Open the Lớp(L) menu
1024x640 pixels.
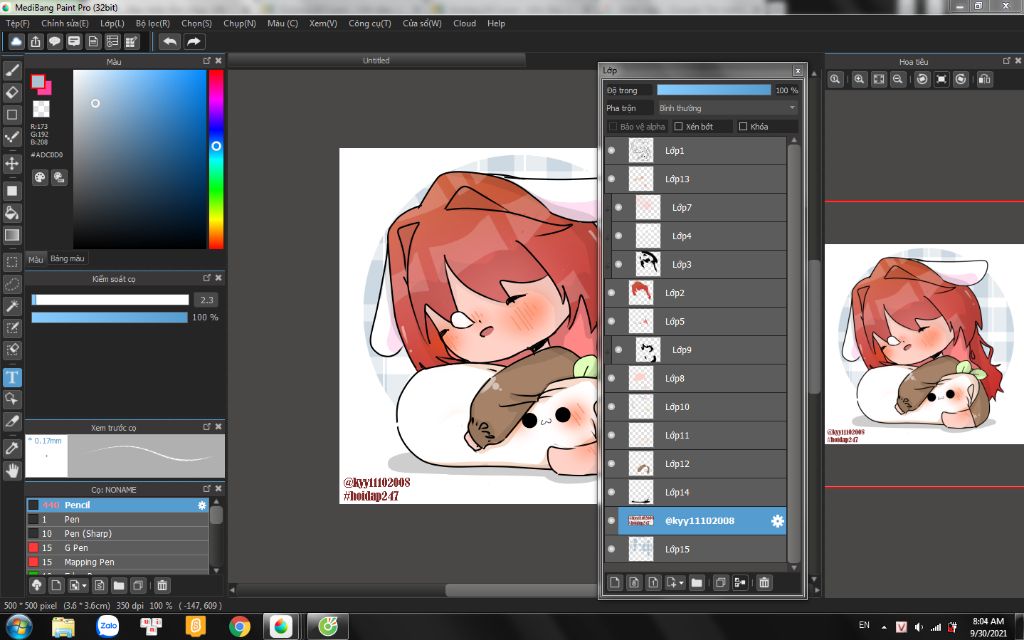(112, 23)
